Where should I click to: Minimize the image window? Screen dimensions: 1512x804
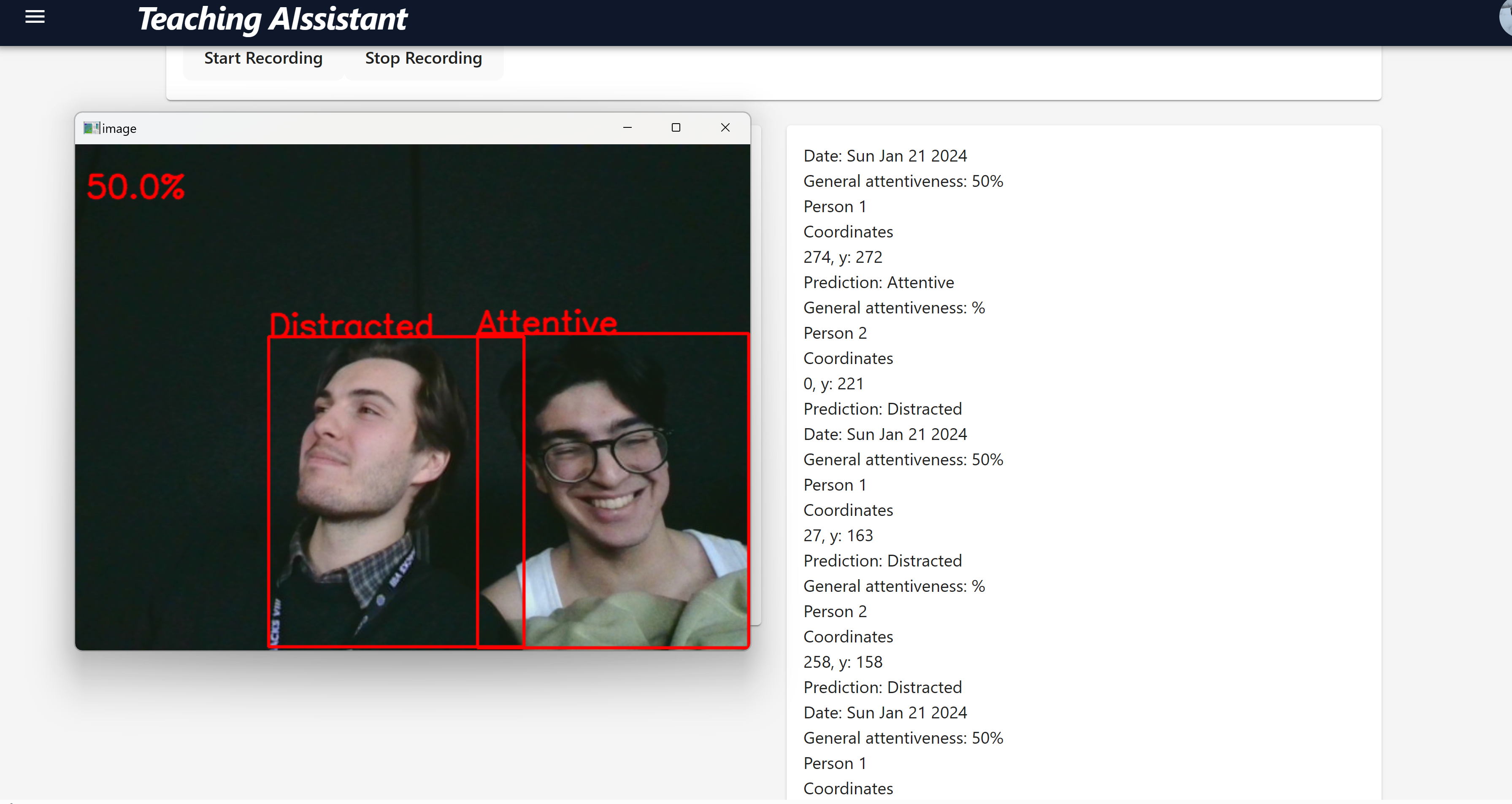click(627, 127)
